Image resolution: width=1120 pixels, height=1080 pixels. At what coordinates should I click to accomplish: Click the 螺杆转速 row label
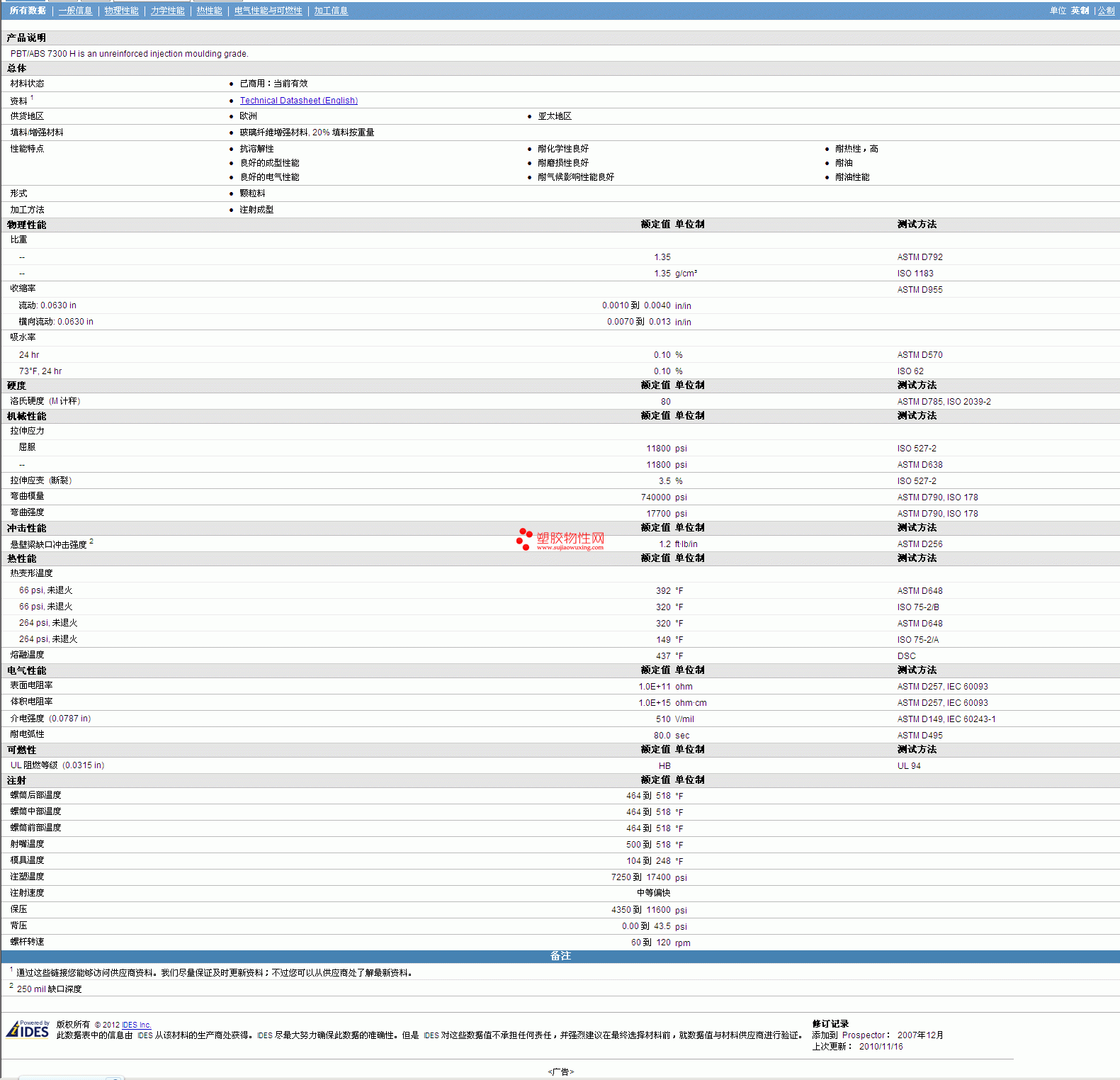28,942
